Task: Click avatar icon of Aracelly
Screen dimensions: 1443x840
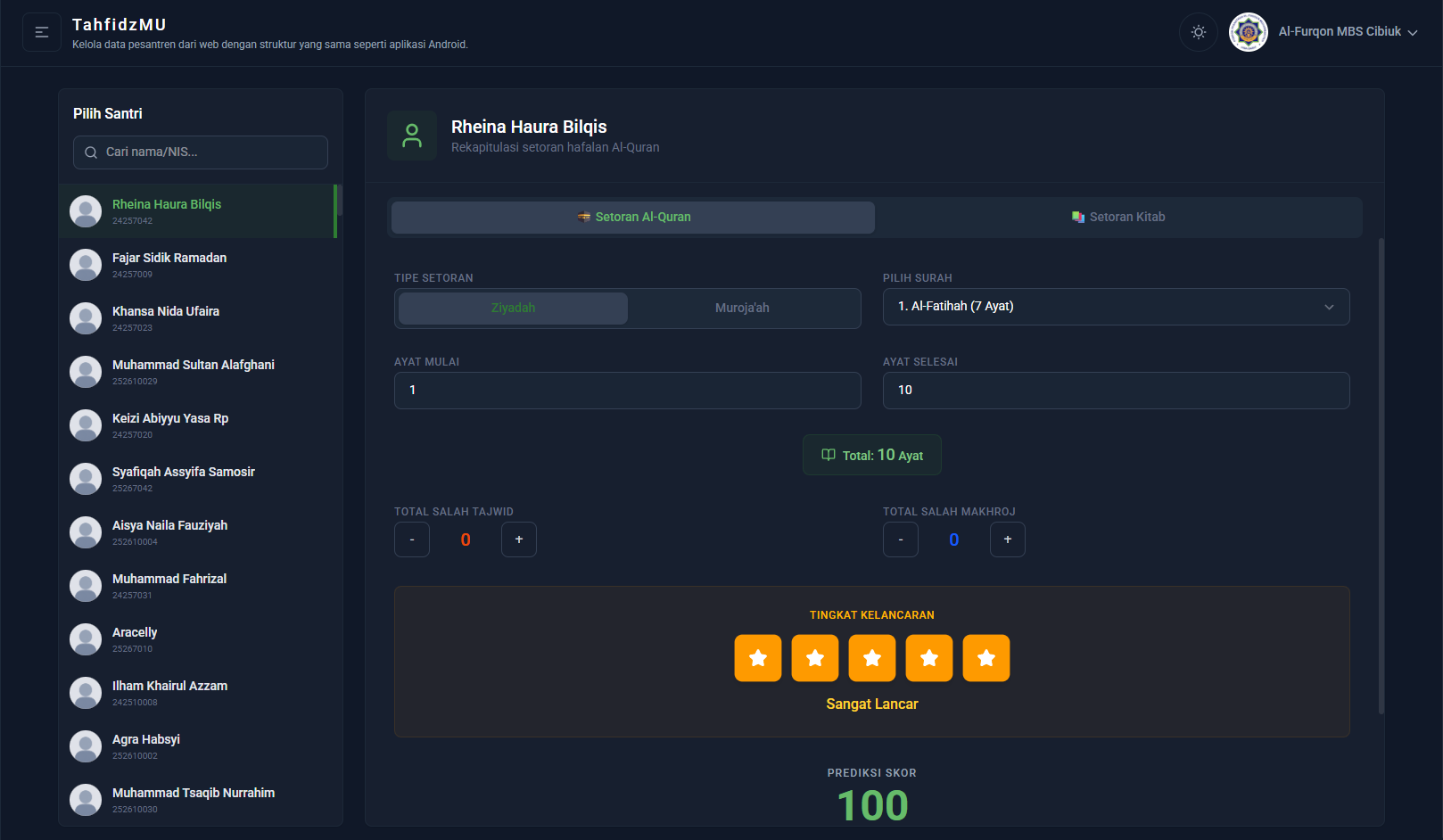Action: coord(86,639)
